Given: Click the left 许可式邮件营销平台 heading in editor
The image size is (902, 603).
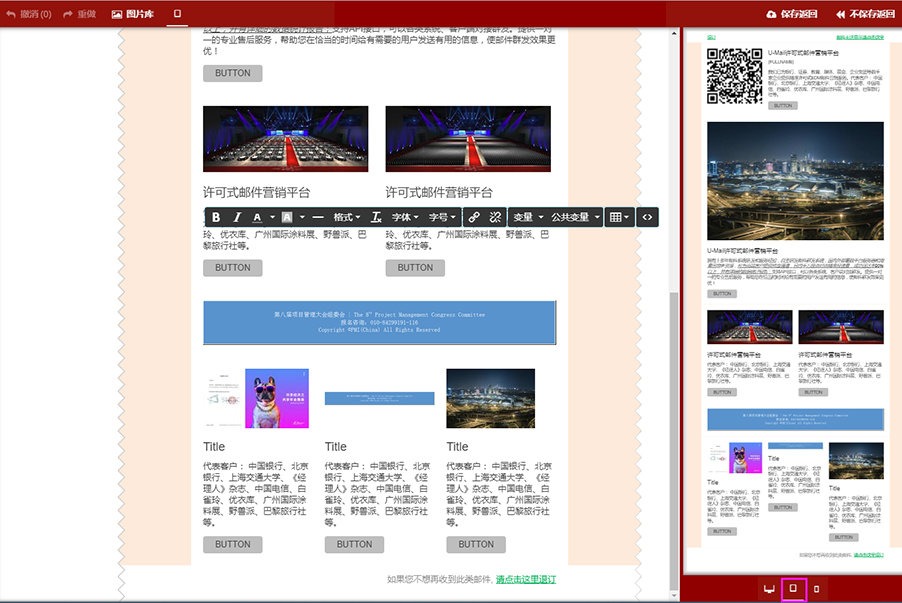Looking at the screenshot, I should tap(257, 192).
